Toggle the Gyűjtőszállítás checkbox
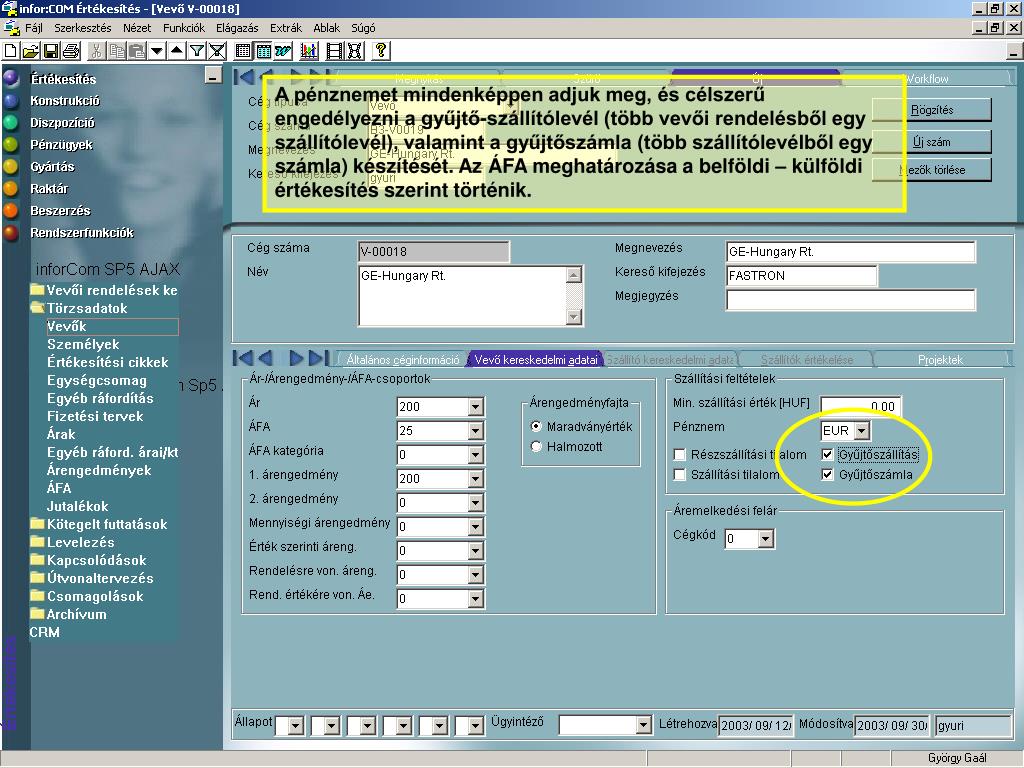 827,455
